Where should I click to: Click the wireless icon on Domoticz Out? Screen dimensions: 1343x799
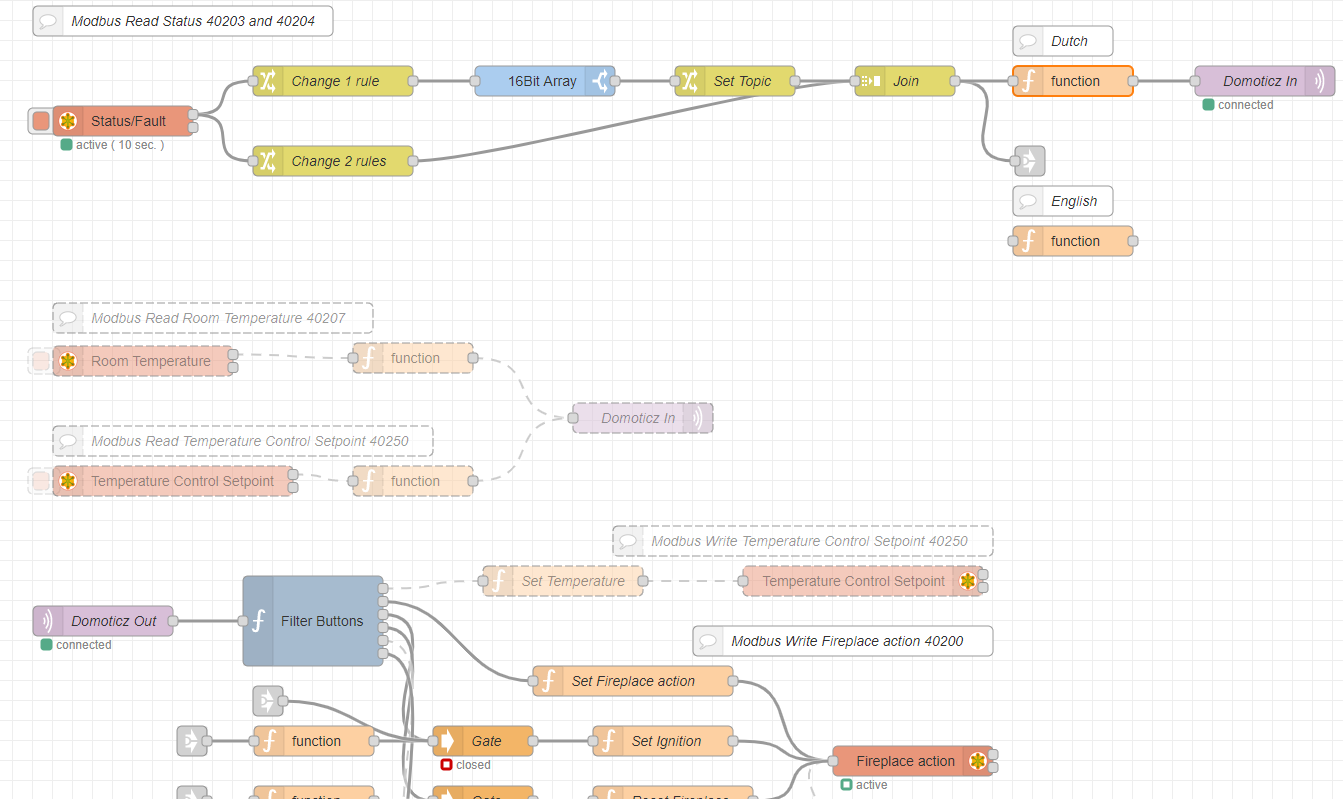pos(48,621)
